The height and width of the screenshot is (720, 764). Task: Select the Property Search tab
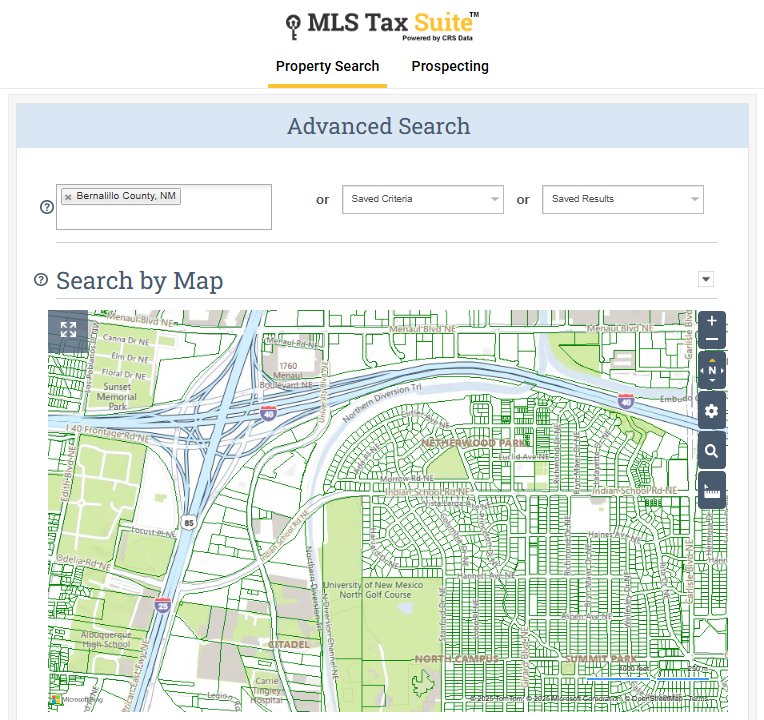tap(327, 66)
